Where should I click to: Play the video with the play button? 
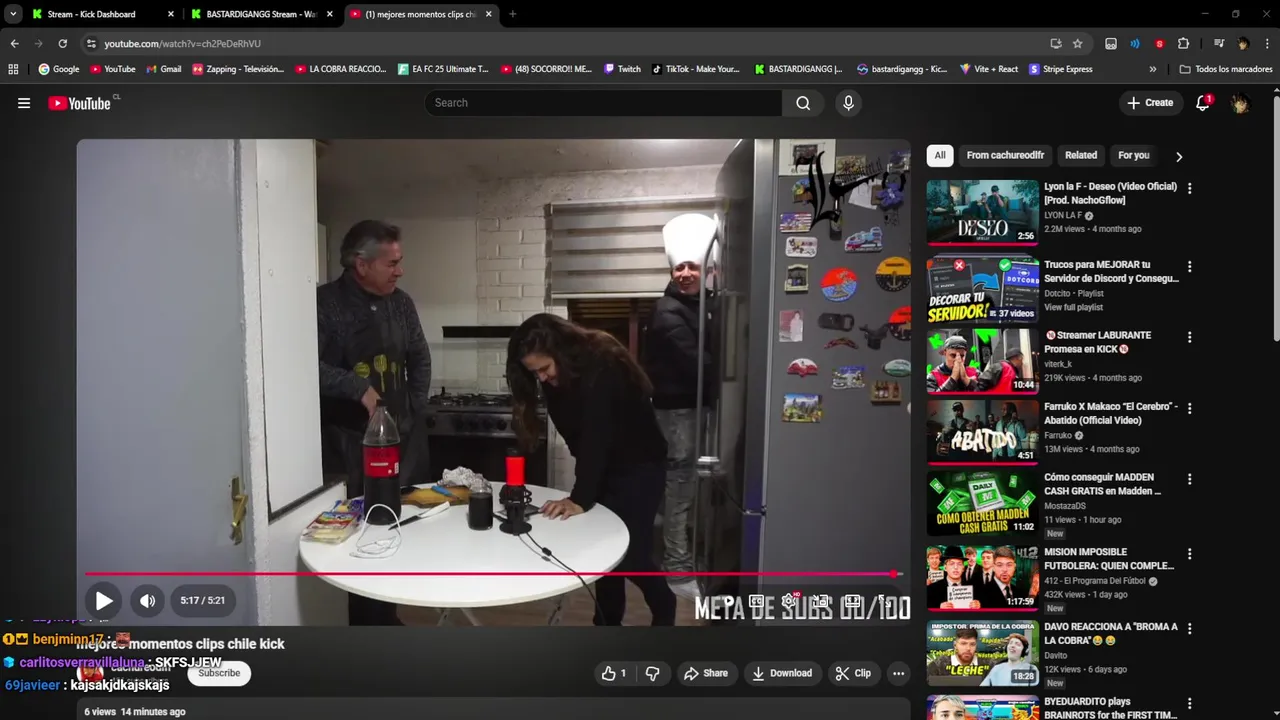pyautogui.click(x=104, y=601)
